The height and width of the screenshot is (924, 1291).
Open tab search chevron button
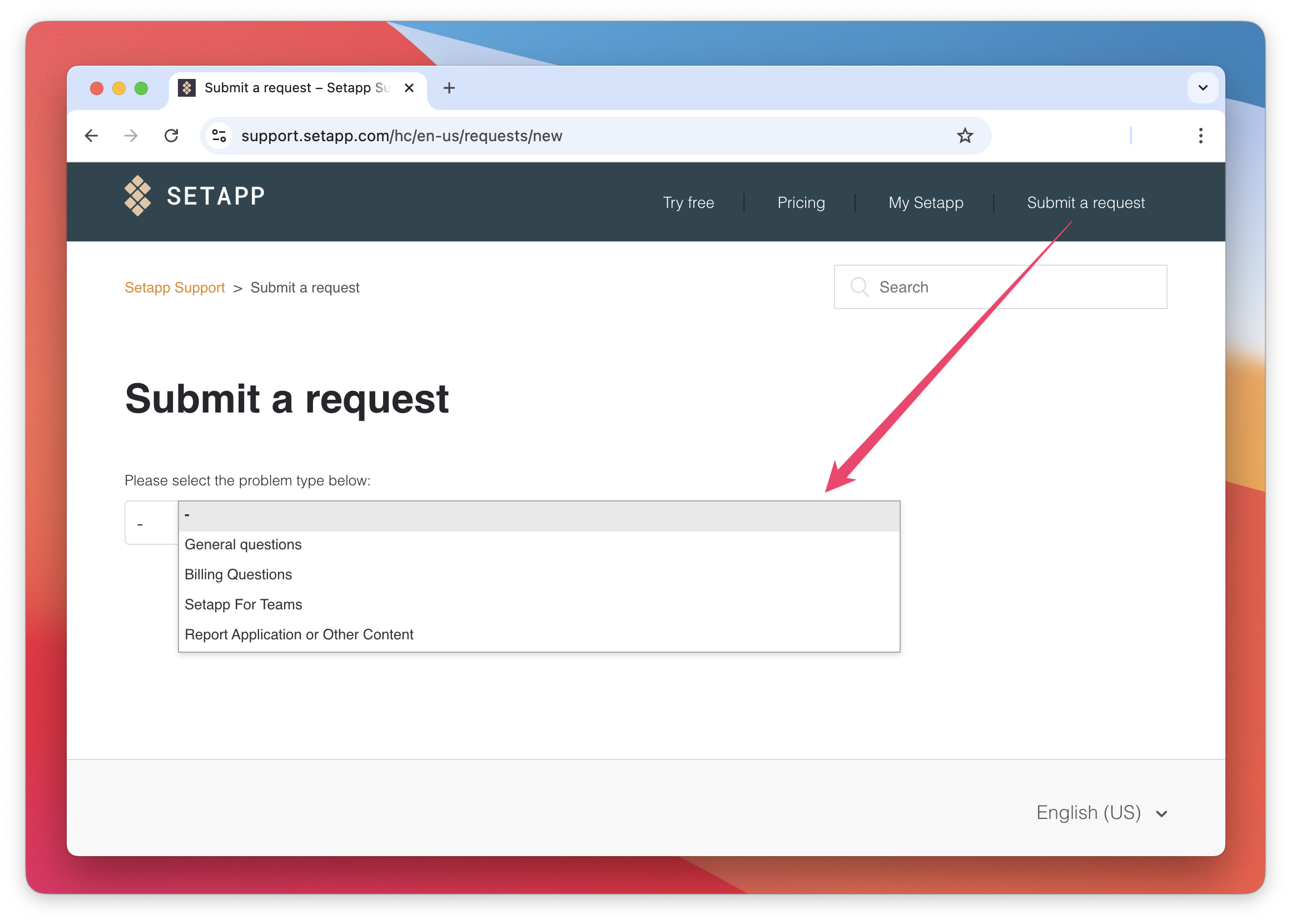(x=1203, y=88)
